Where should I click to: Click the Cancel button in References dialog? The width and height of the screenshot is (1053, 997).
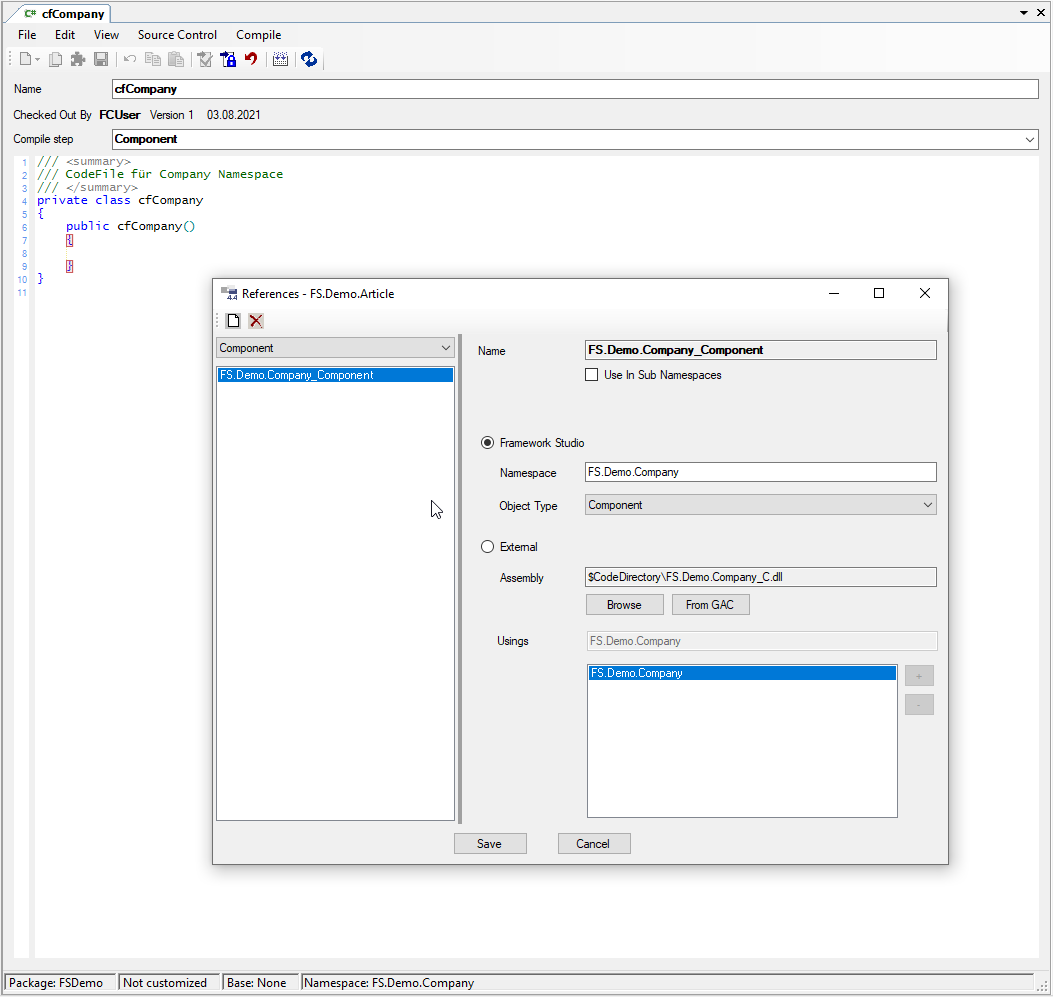coord(594,844)
